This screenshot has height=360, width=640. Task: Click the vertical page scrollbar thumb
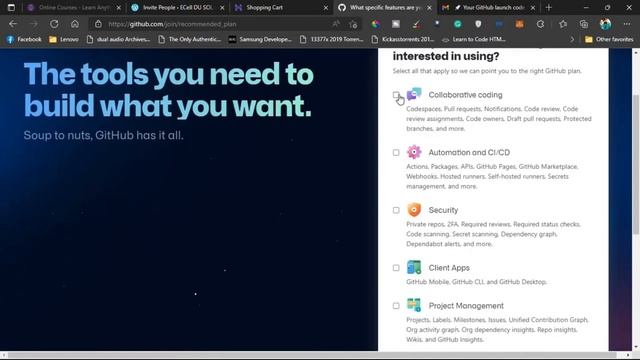pyautogui.click(x=636, y=164)
